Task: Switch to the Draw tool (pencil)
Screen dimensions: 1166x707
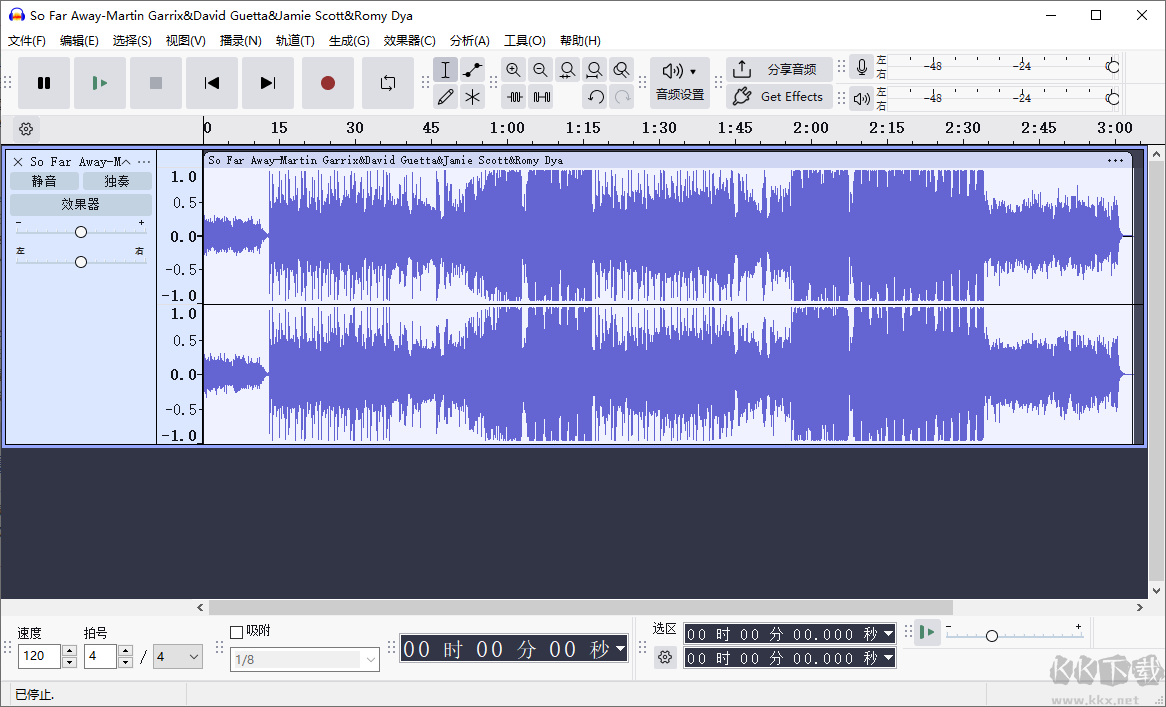Action: 445,96
